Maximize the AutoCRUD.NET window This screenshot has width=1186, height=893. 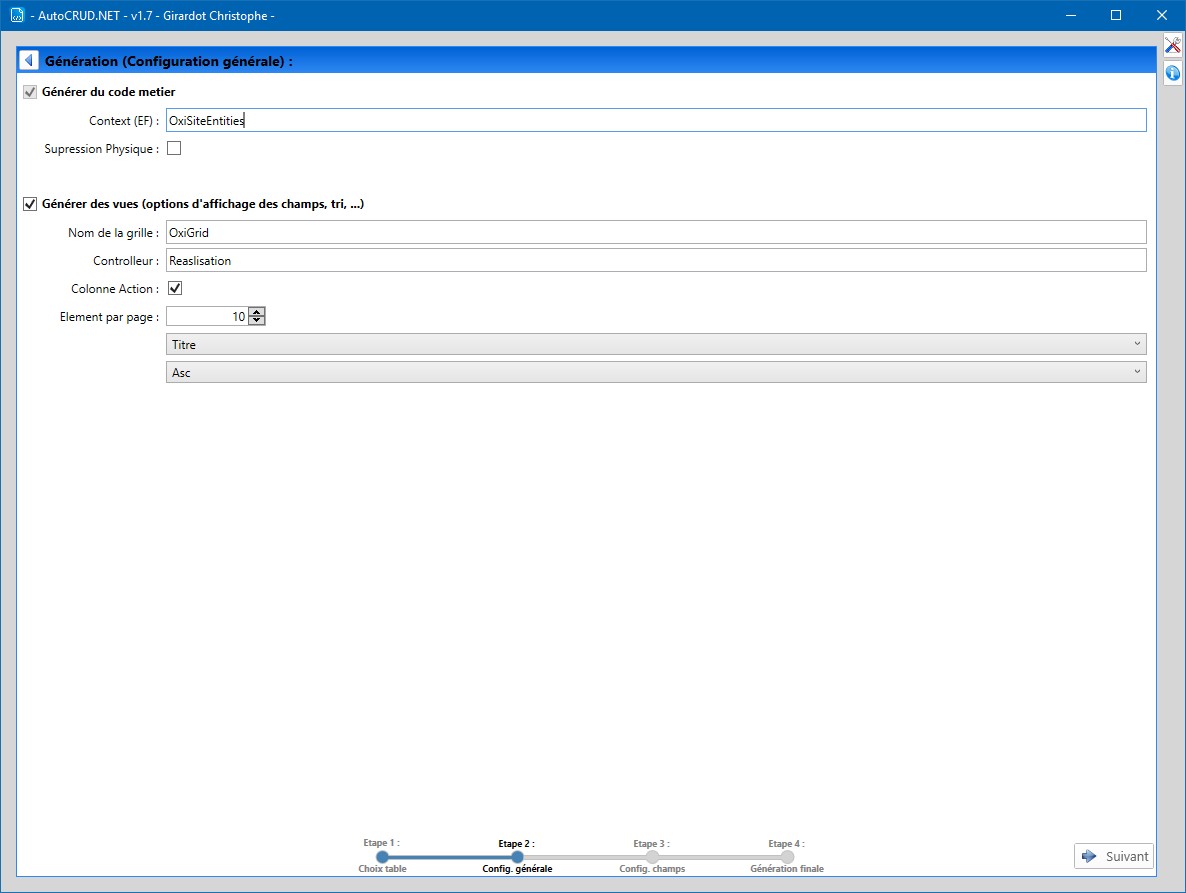tap(1116, 15)
